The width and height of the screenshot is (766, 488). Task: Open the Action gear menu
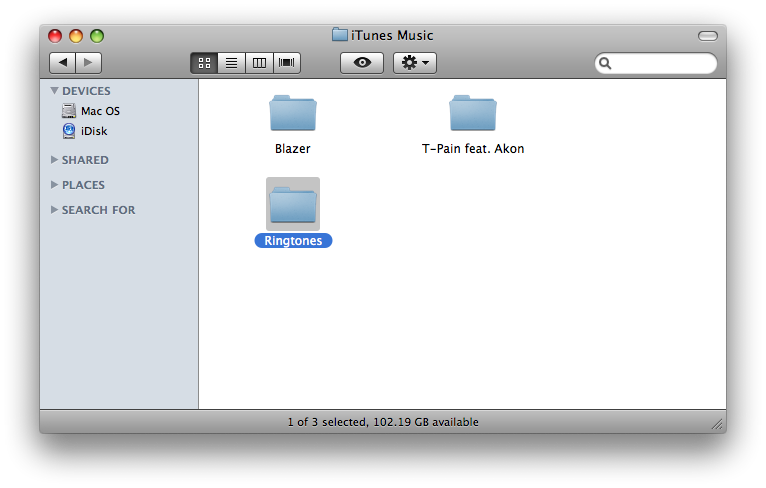[x=415, y=63]
